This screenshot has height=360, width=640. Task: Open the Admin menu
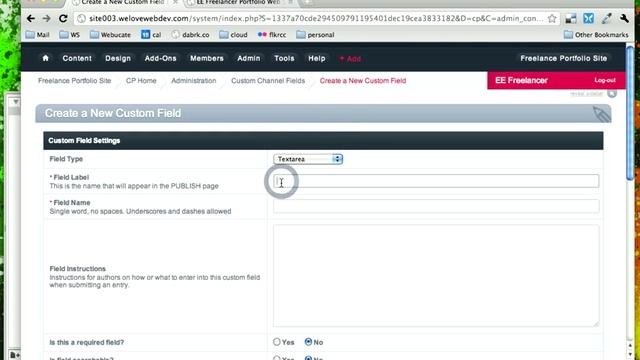coord(249,58)
